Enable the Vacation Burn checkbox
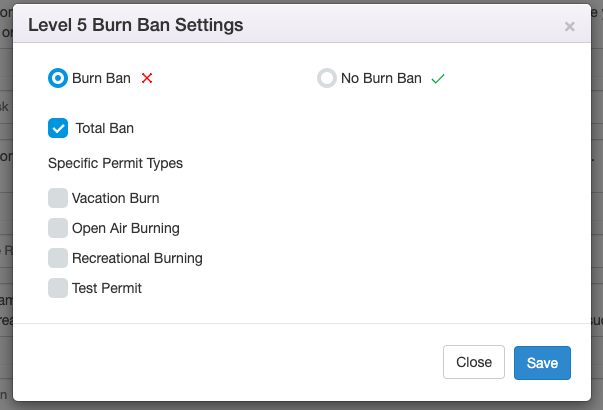The image size is (603, 410). click(x=58, y=198)
